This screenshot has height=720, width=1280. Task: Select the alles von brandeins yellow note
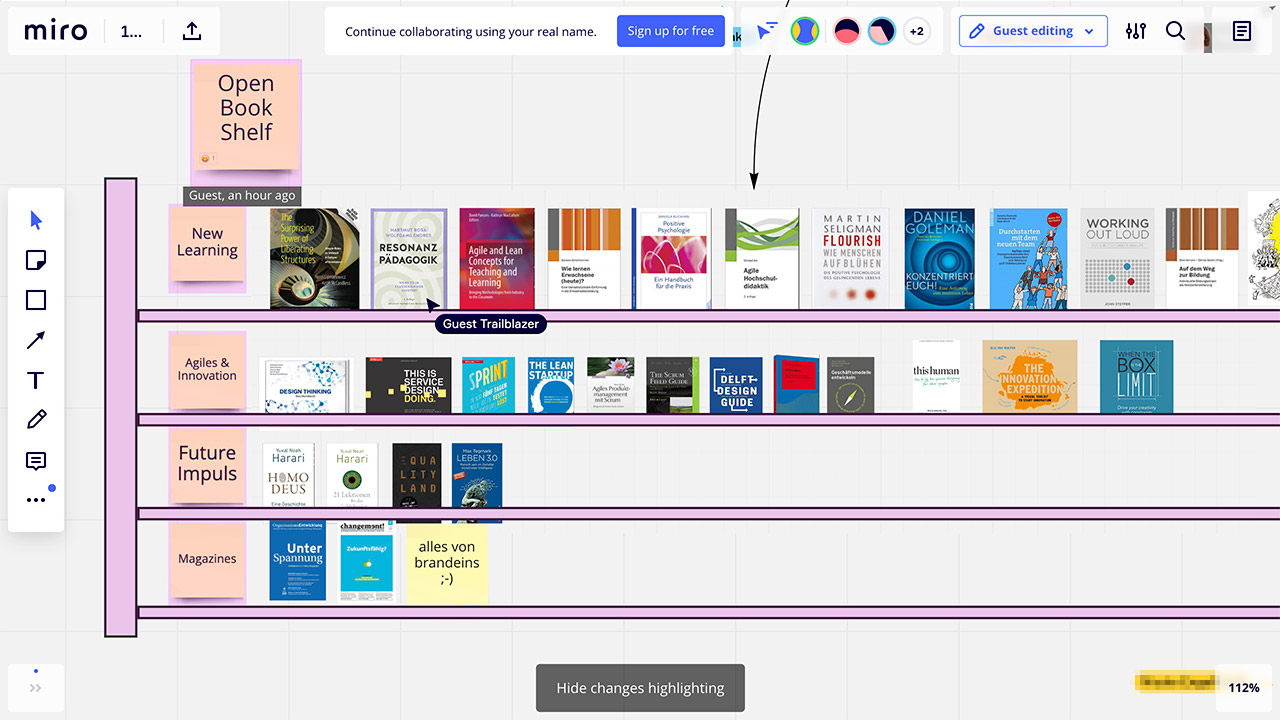click(447, 563)
